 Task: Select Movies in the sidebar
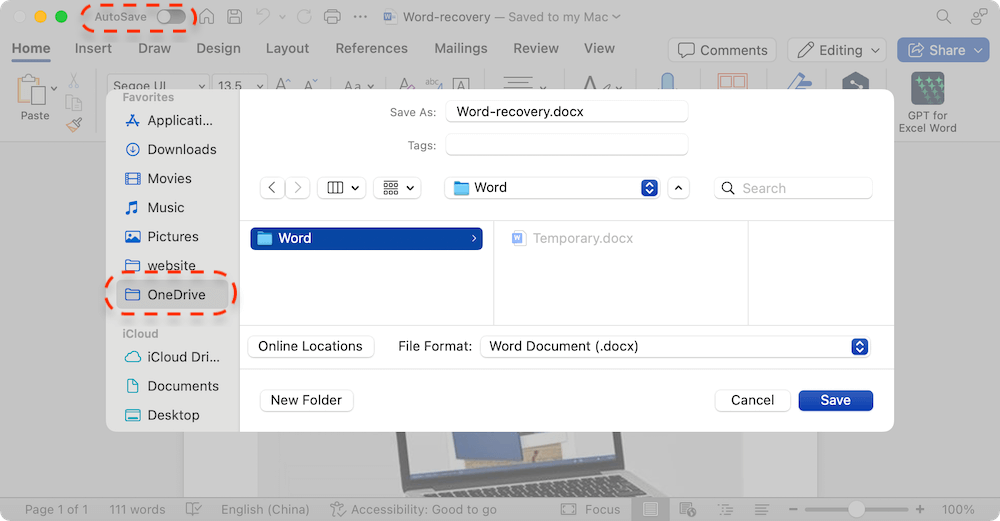click(x=159, y=179)
